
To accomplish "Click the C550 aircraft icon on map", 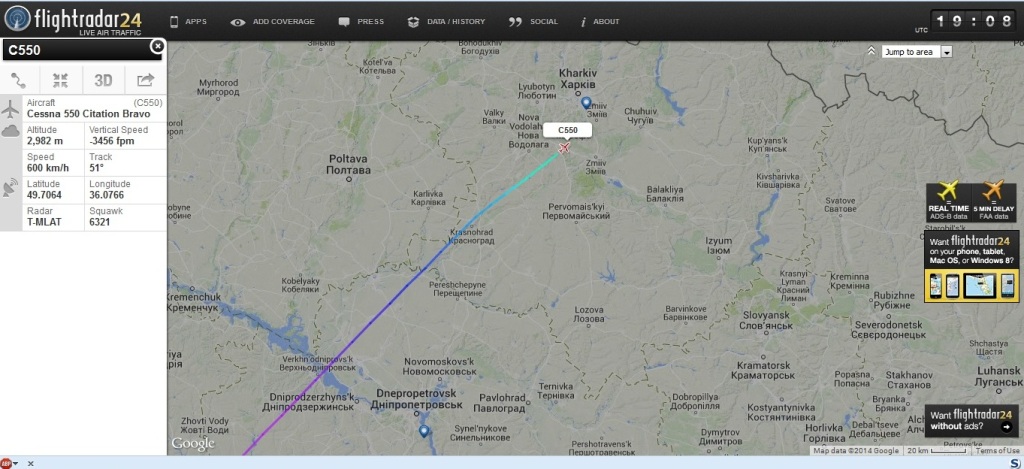I will point(564,148).
